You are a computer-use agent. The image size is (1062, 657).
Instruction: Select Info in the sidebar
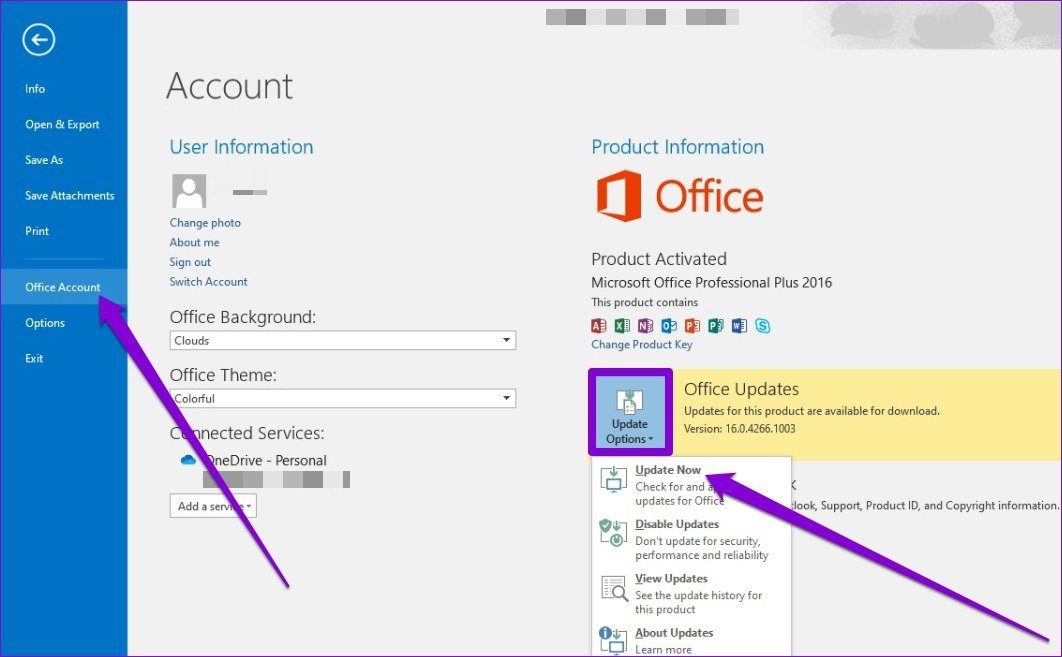[35, 89]
